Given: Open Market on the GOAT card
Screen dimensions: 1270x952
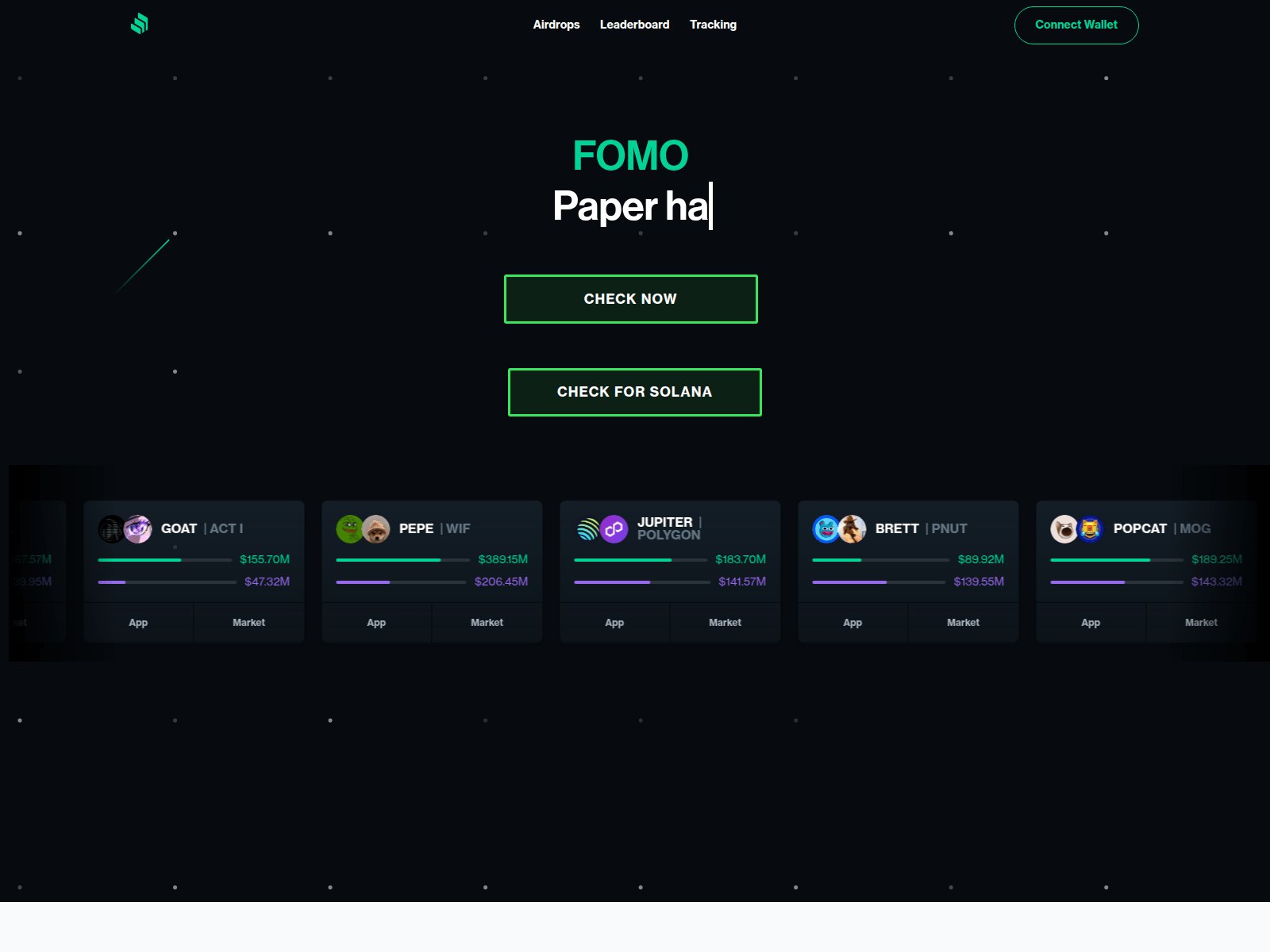Looking at the screenshot, I should [249, 623].
